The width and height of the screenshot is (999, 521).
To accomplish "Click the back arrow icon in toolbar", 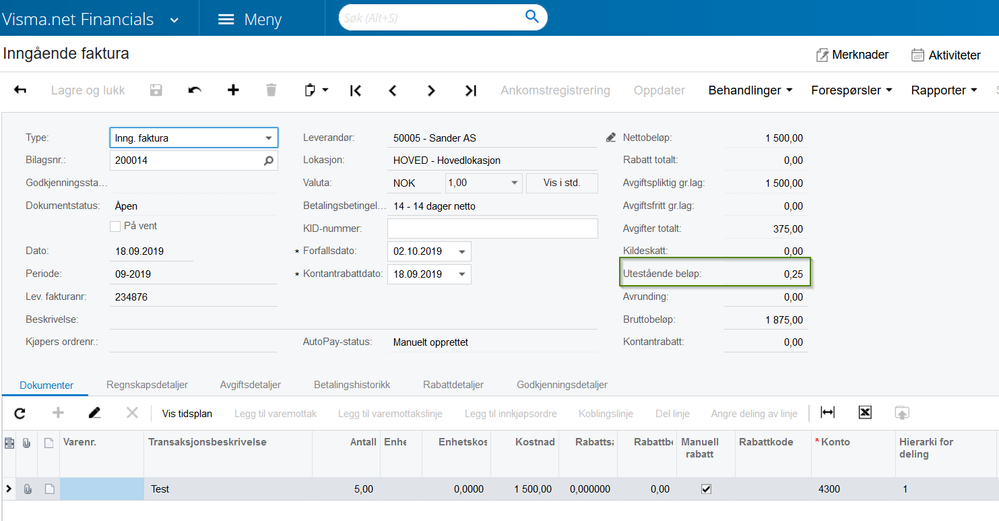I will [x=20, y=90].
